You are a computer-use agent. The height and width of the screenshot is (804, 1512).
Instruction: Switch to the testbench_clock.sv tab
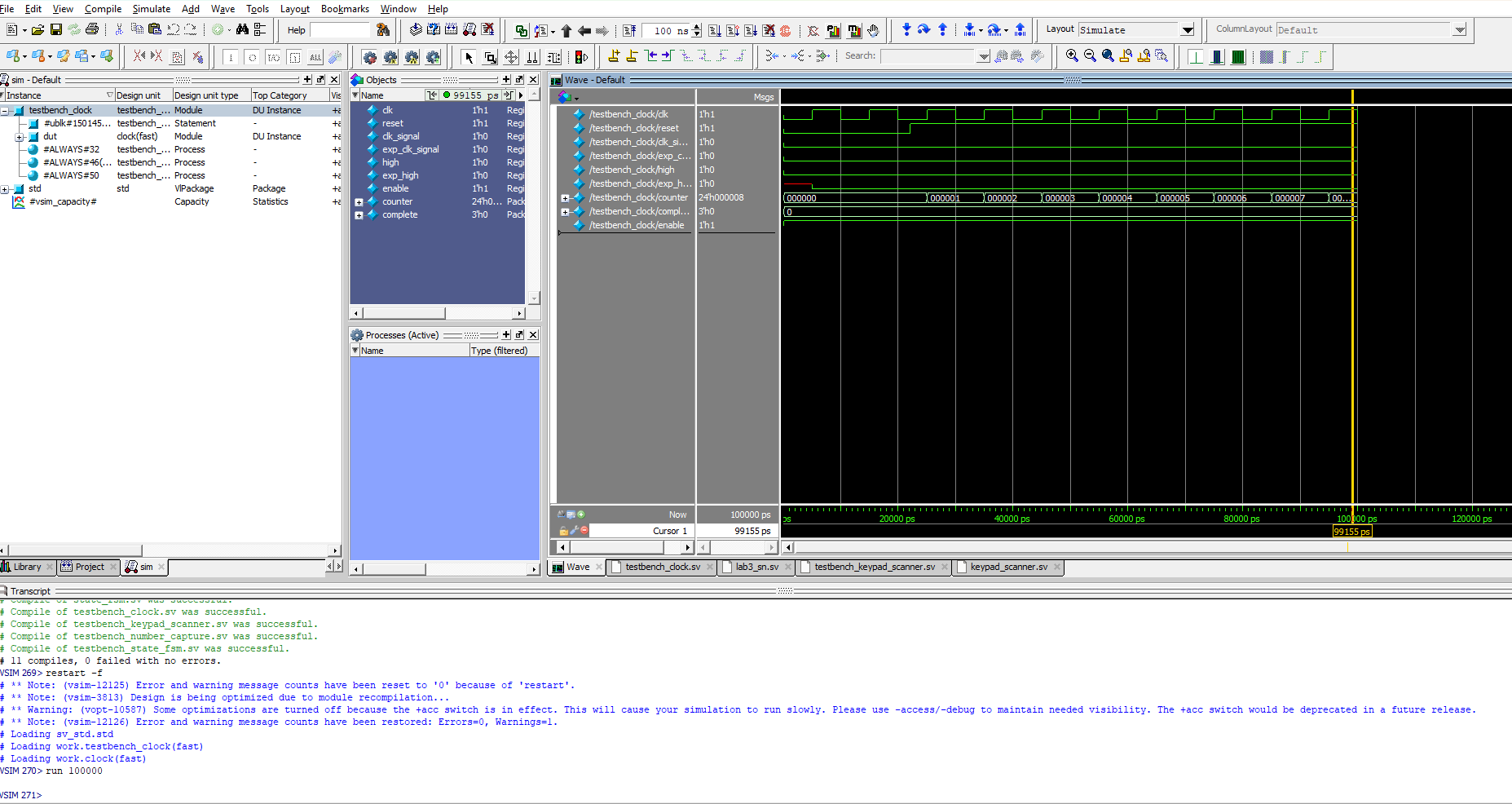[662, 567]
